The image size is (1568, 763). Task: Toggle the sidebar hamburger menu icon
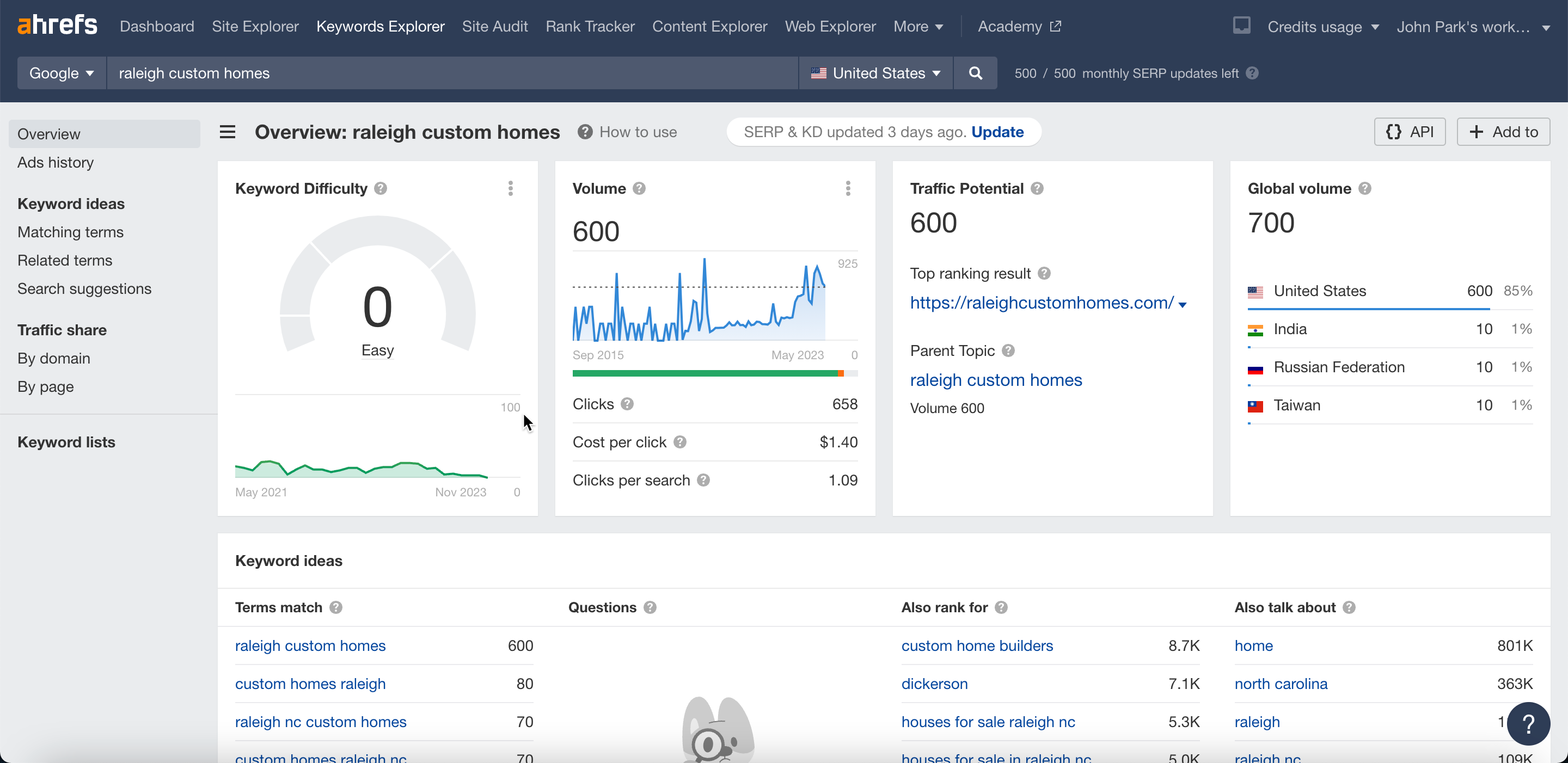pyautogui.click(x=227, y=131)
